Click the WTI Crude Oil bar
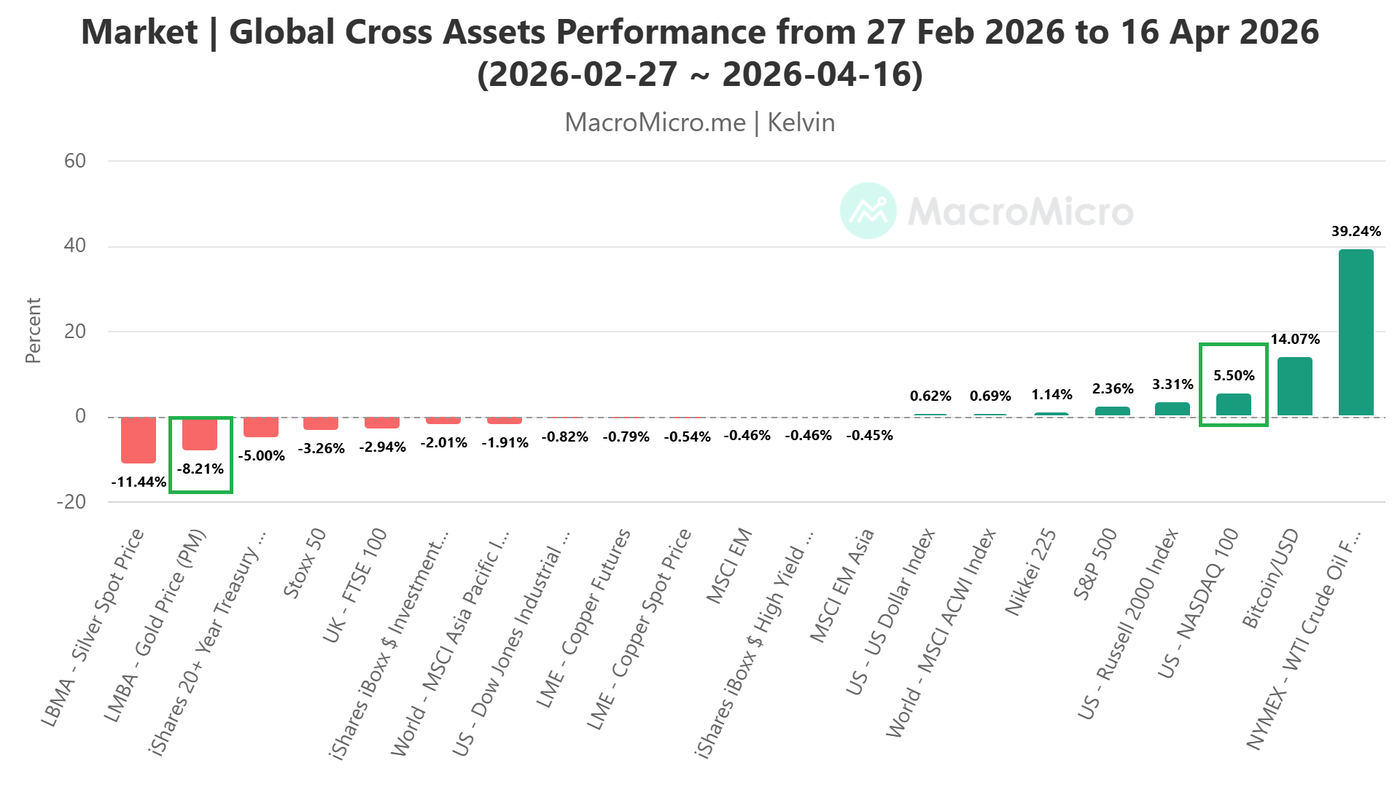This screenshot has height=787, width=1400. click(1356, 332)
